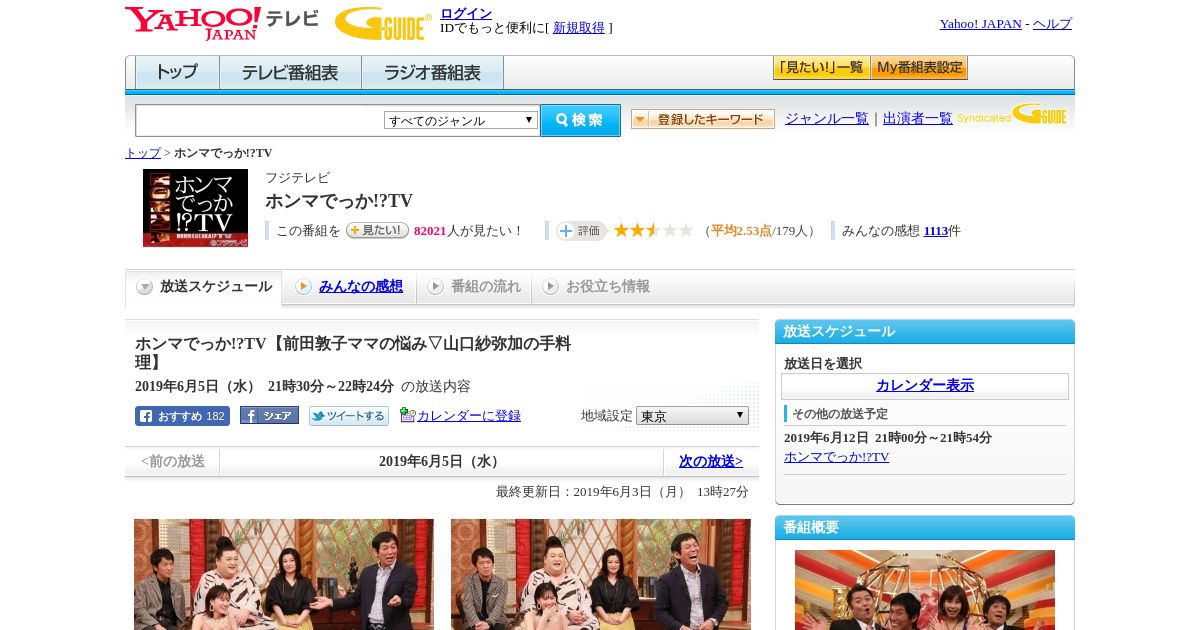This screenshot has height=630, width=1200.
Task: Open the 出演者一覧 link
Action: 918,118
